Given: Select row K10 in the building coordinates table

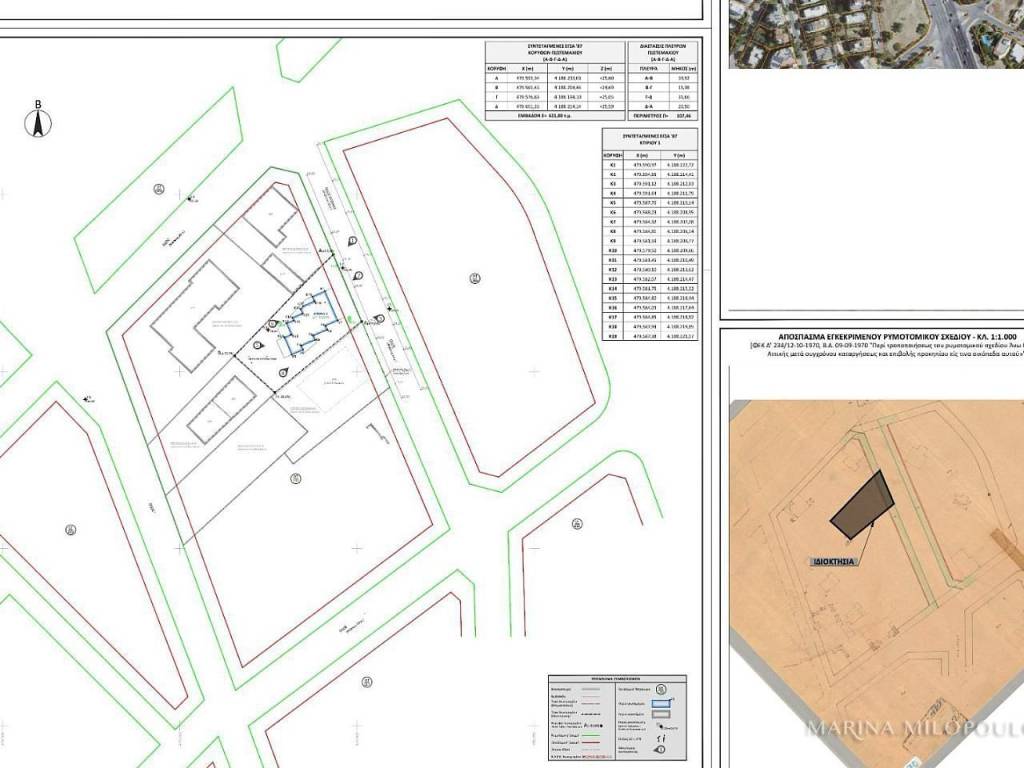Looking at the screenshot, I should click(650, 250).
